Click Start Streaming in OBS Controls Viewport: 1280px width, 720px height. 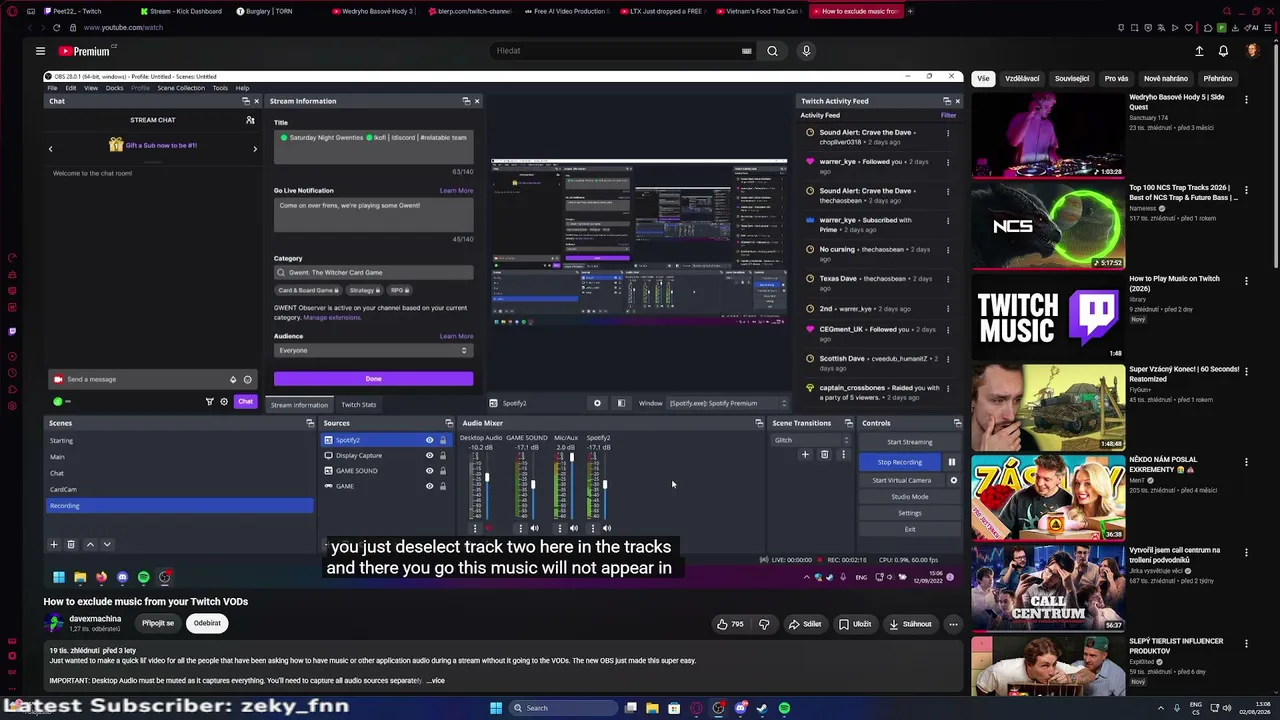coord(909,442)
